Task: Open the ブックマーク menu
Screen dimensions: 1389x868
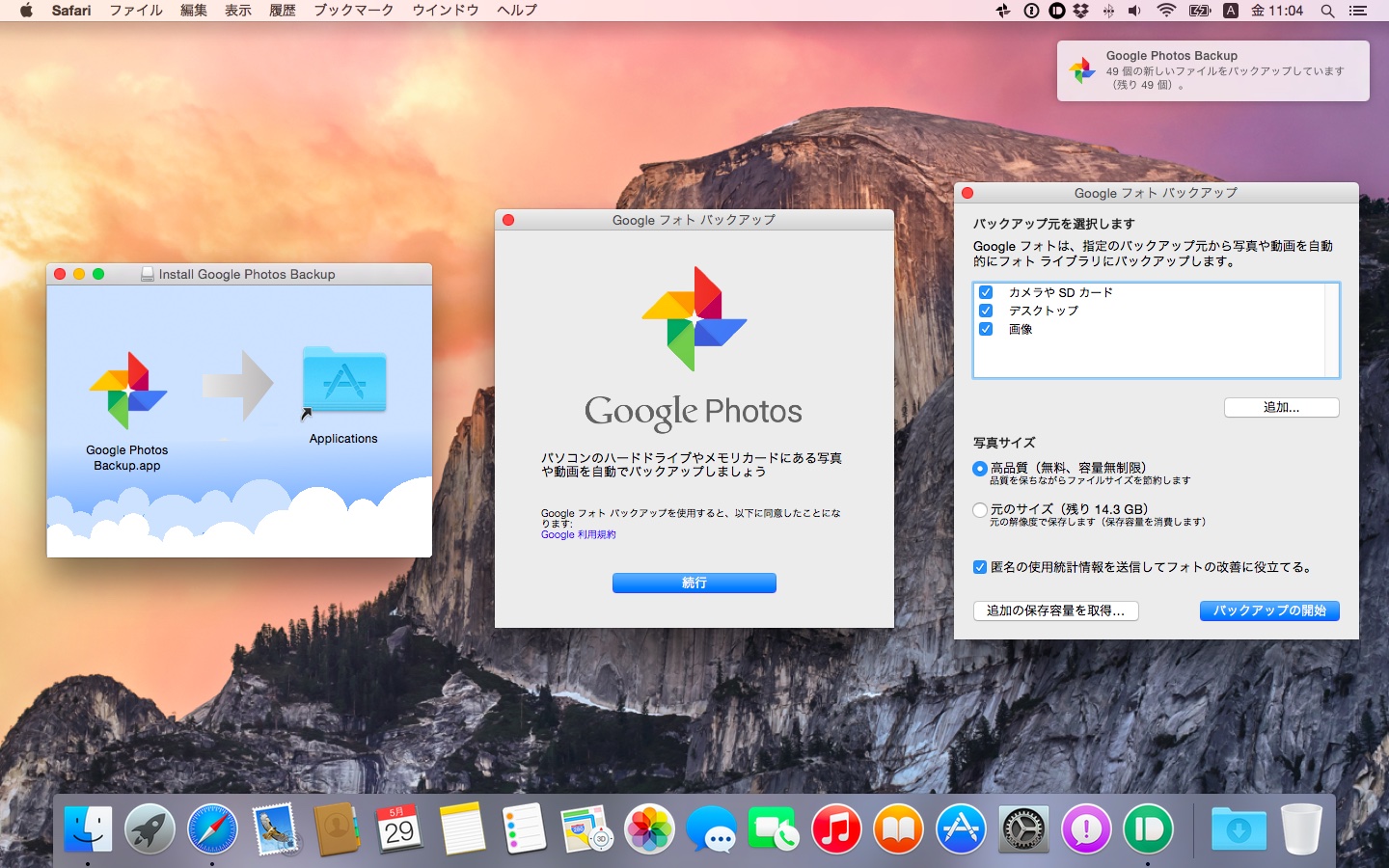Action: click(x=354, y=11)
